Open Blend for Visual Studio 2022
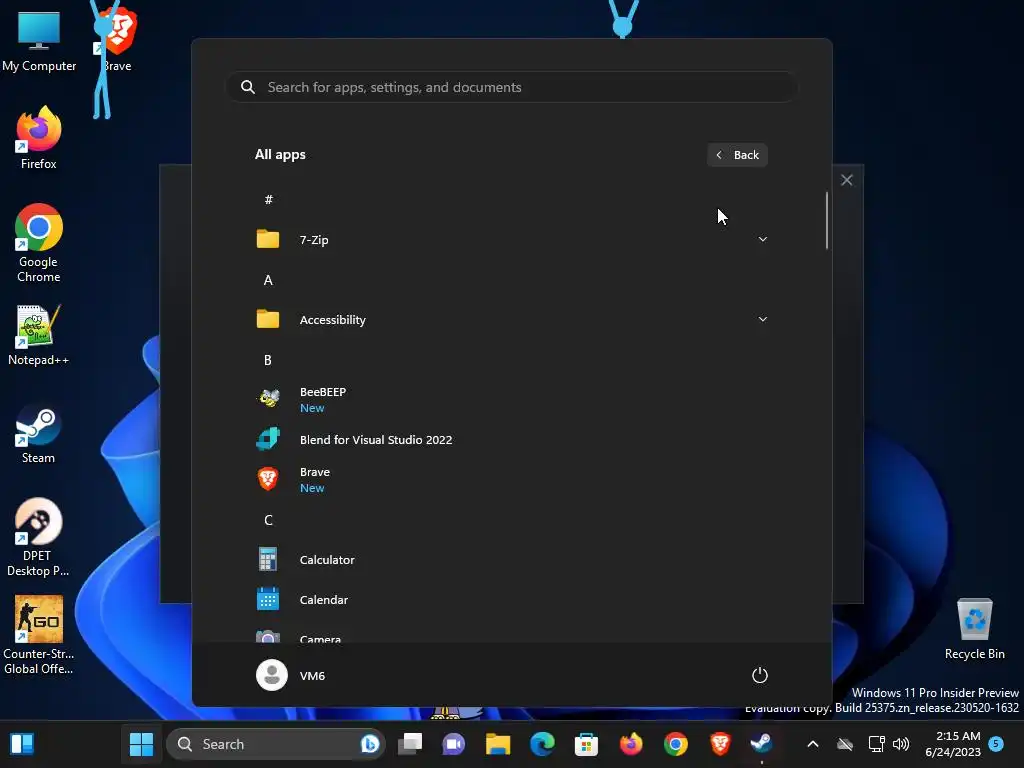 click(x=512, y=440)
